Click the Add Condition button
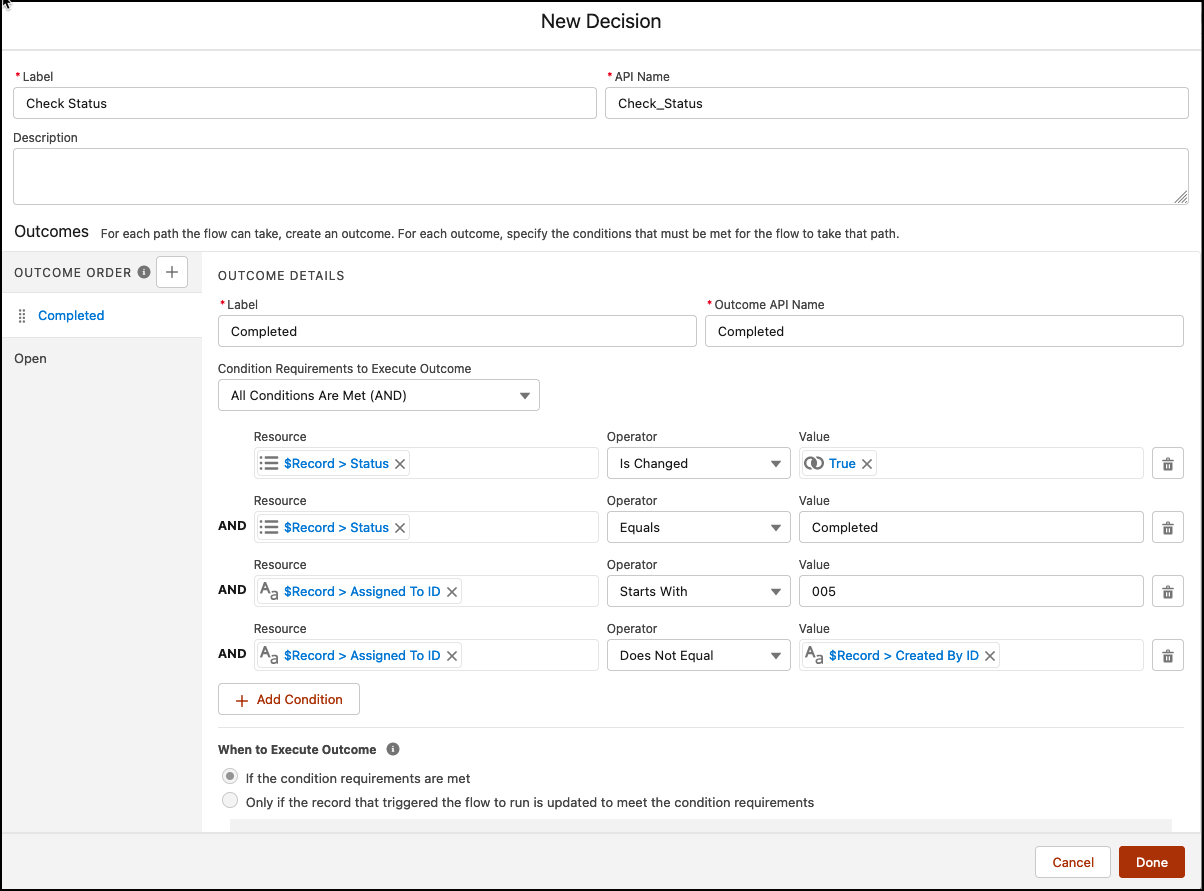 [288, 699]
